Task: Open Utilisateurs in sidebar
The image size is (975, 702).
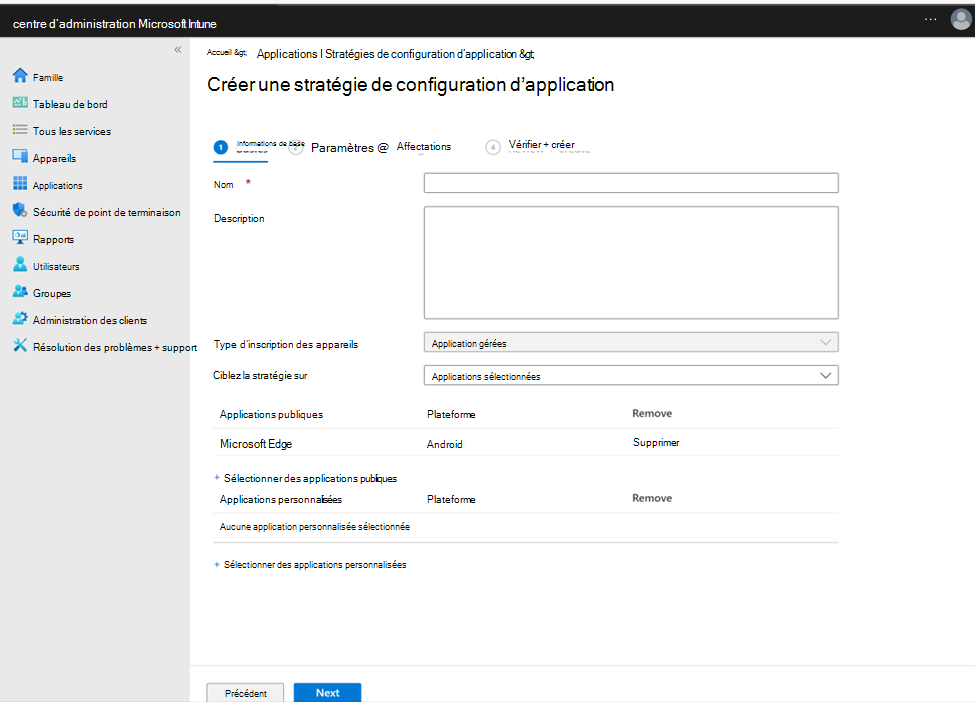Action: pyautogui.click(x=56, y=267)
